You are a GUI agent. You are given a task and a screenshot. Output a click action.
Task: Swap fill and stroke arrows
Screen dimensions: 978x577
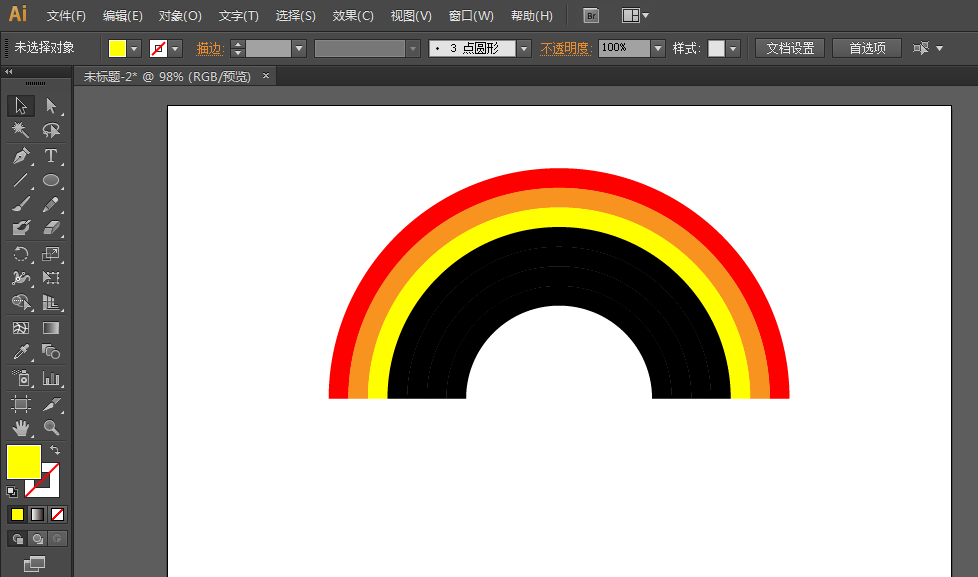coord(55,450)
